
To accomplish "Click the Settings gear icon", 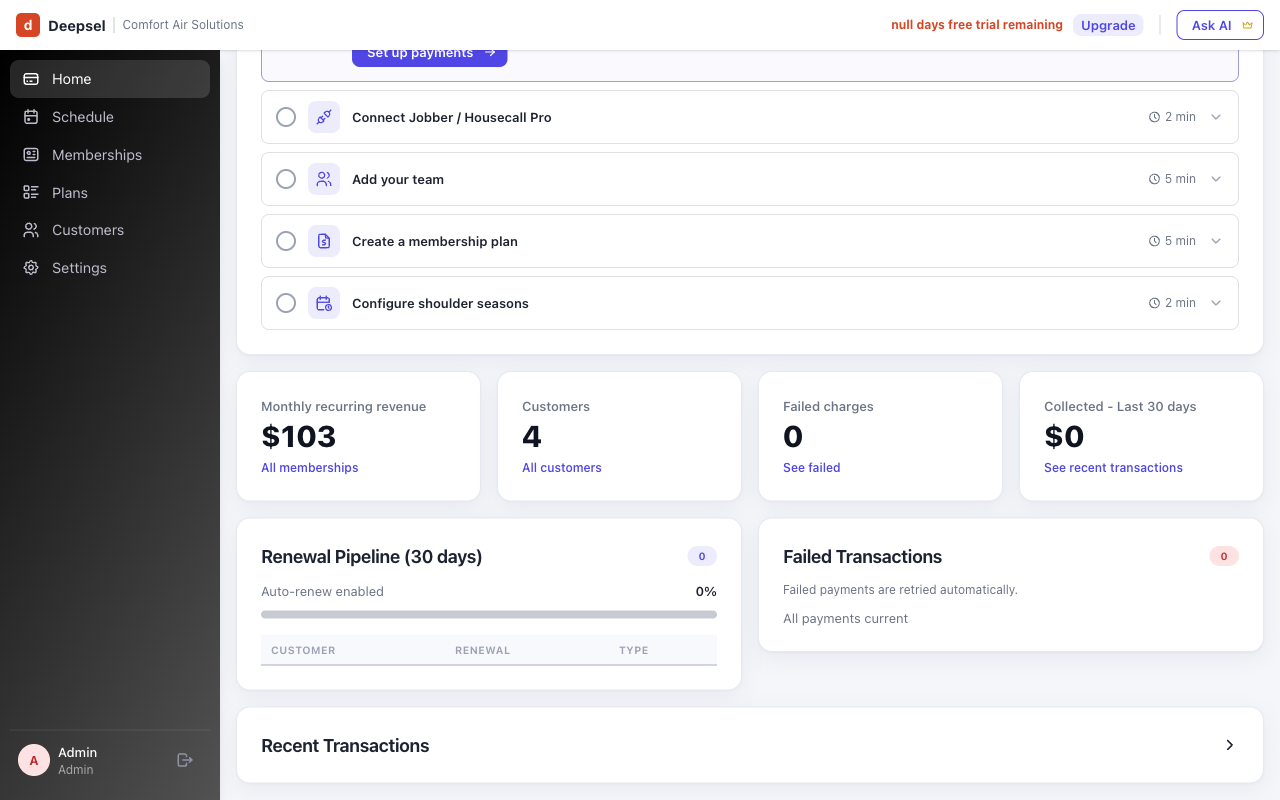I will tap(31, 268).
